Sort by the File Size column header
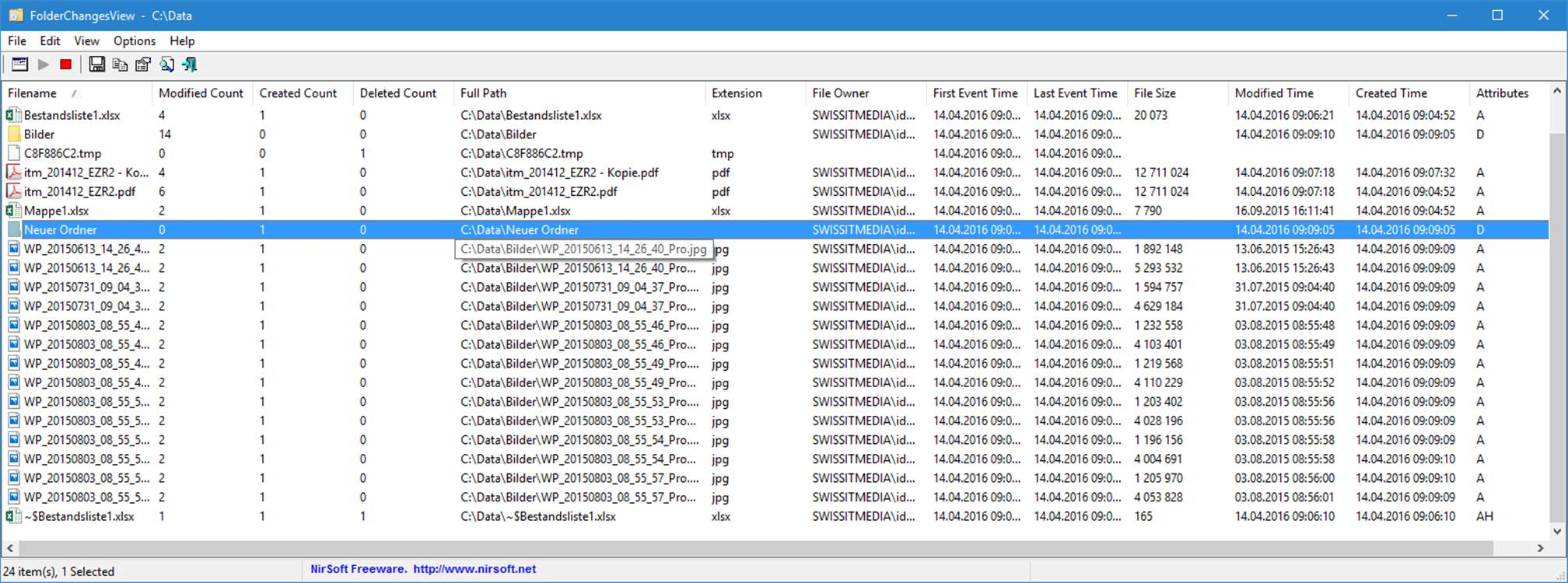This screenshot has height=583, width=1568. tap(1178, 93)
